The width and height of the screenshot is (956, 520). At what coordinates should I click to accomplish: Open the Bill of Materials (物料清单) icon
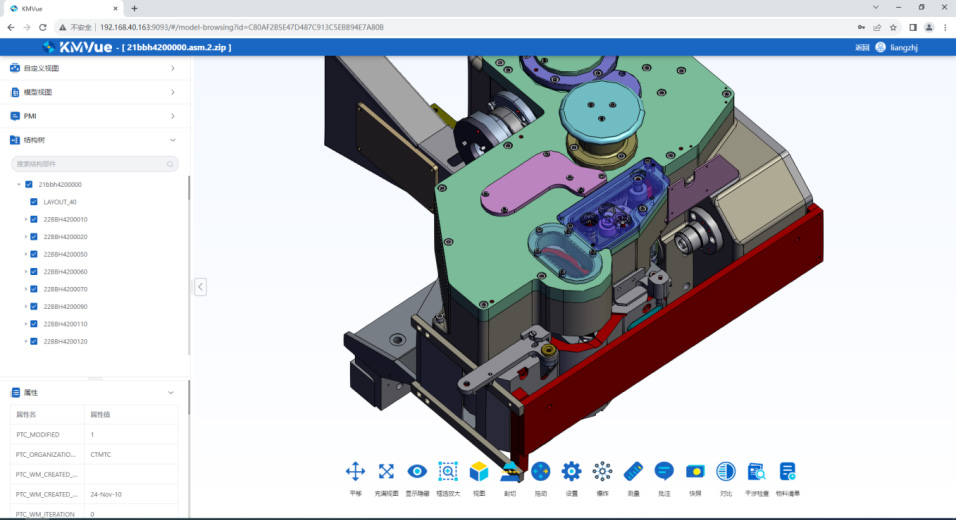(788, 471)
